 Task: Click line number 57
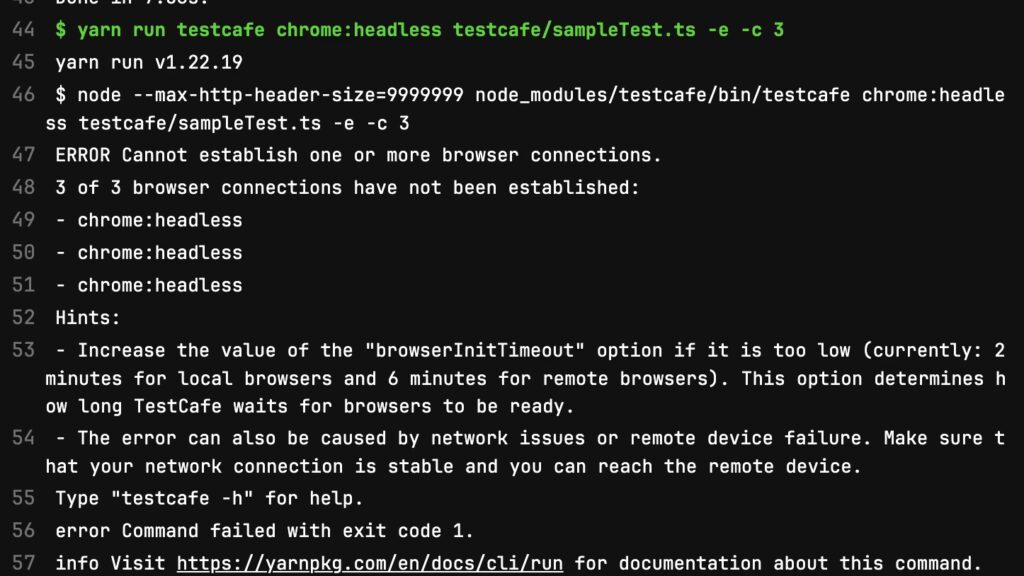coord(24,563)
